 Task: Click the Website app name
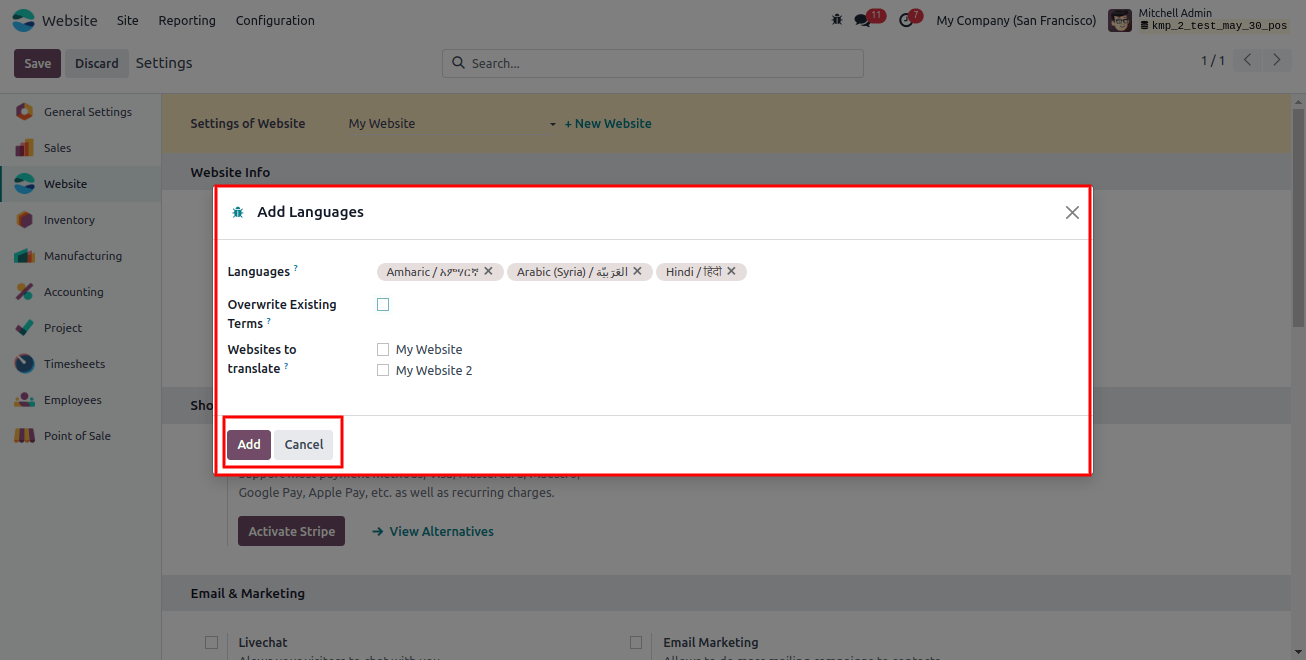[x=70, y=20]
